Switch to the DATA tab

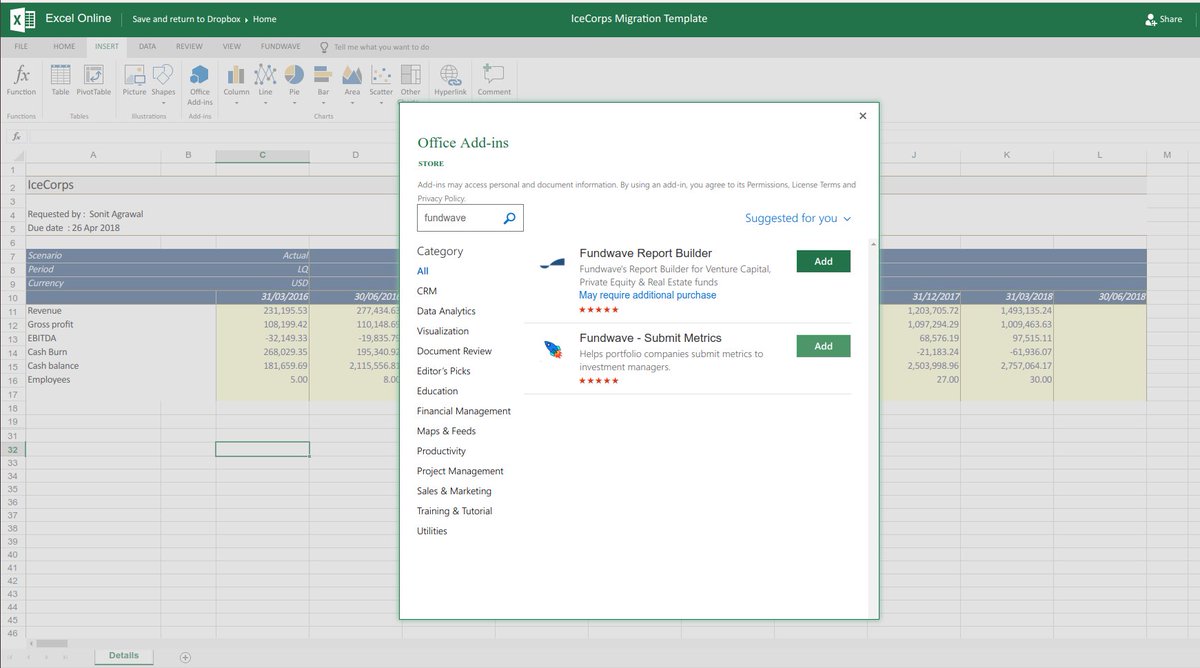point(147,47)
